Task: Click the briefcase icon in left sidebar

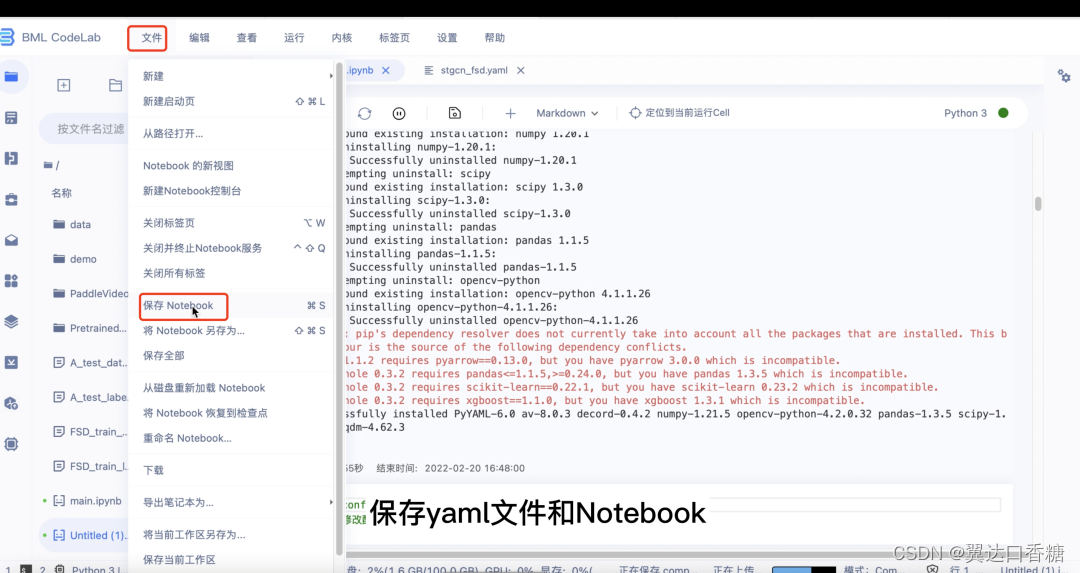Action: pyautogui.click(x=11, y=199)
